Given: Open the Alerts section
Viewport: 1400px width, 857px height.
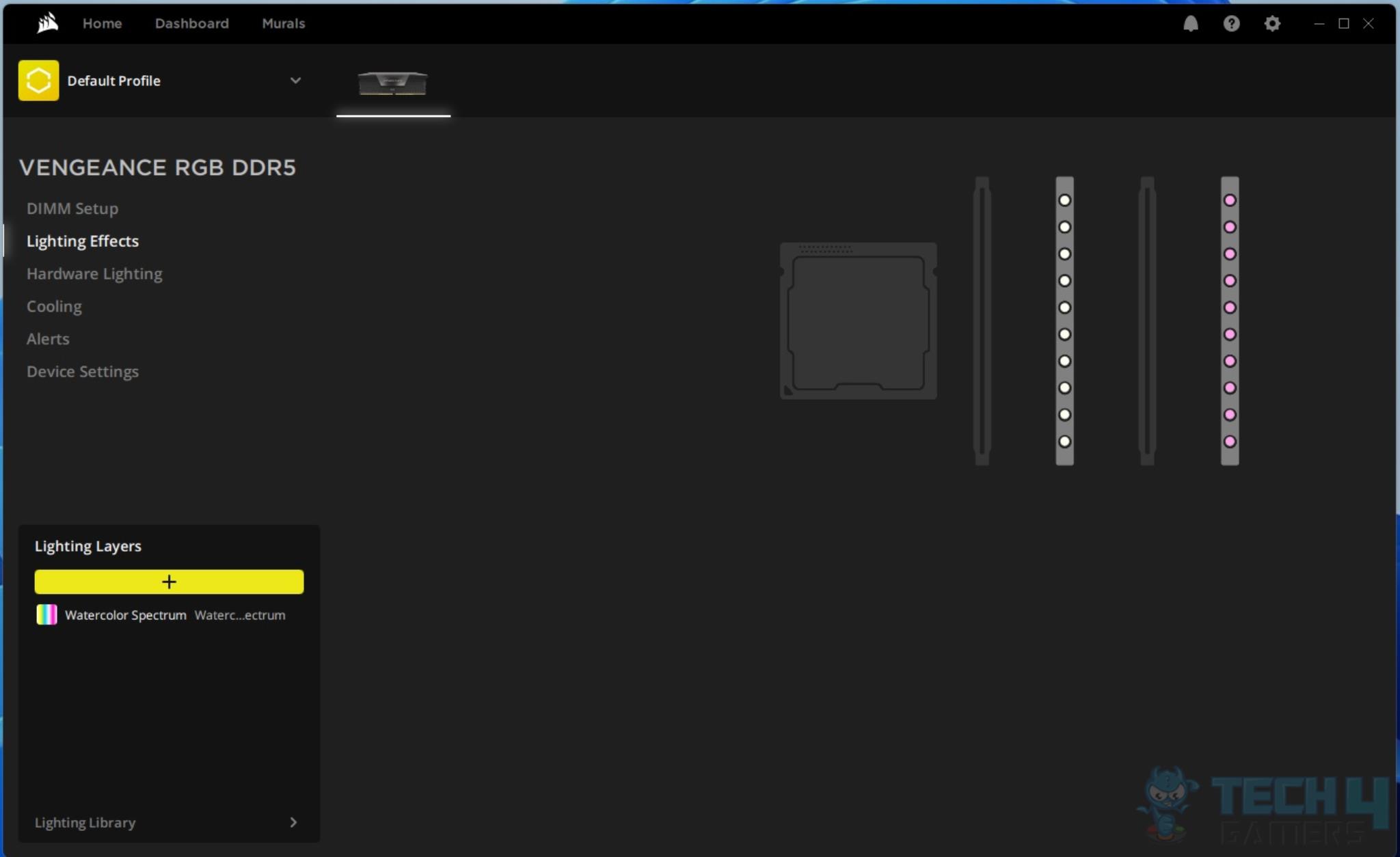Looking at the screenshot, I should pyautogui.click(x=48, y=339).
